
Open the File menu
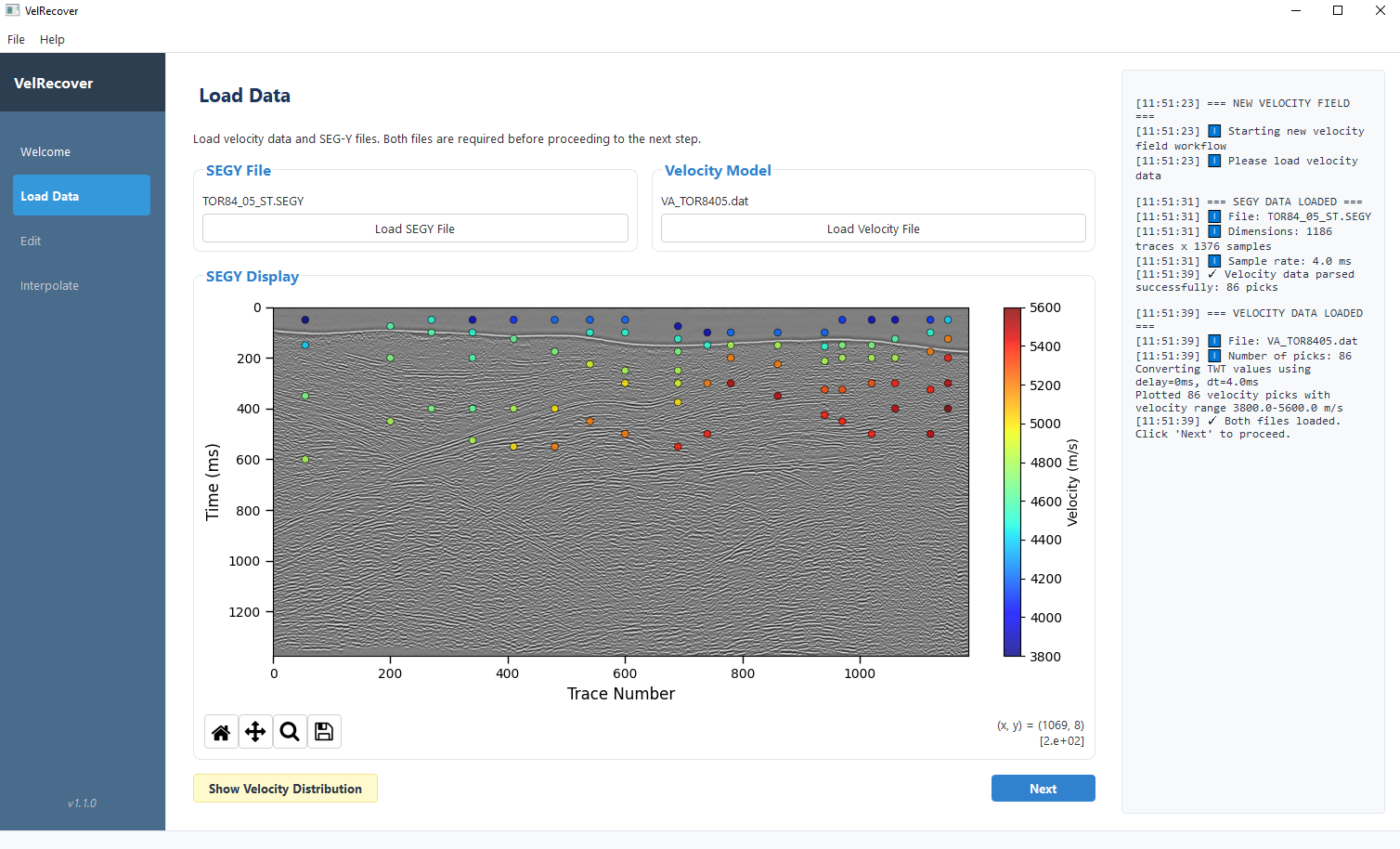click(16, 39)
